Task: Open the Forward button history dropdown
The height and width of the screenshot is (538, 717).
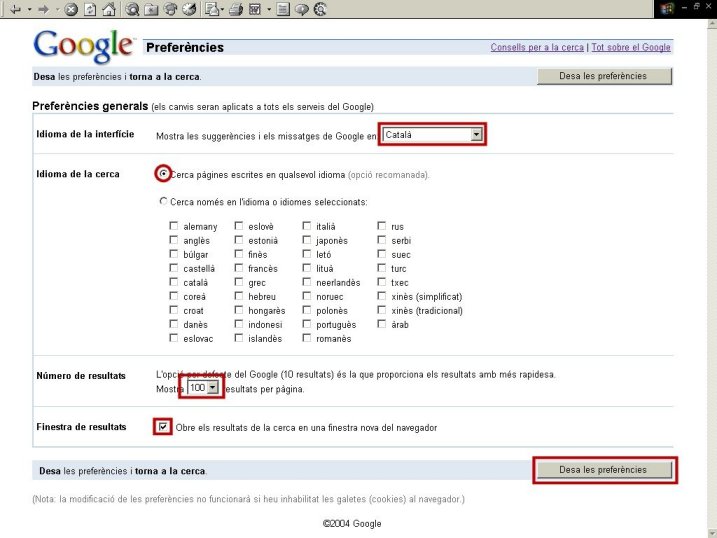Action: [58, 9]
